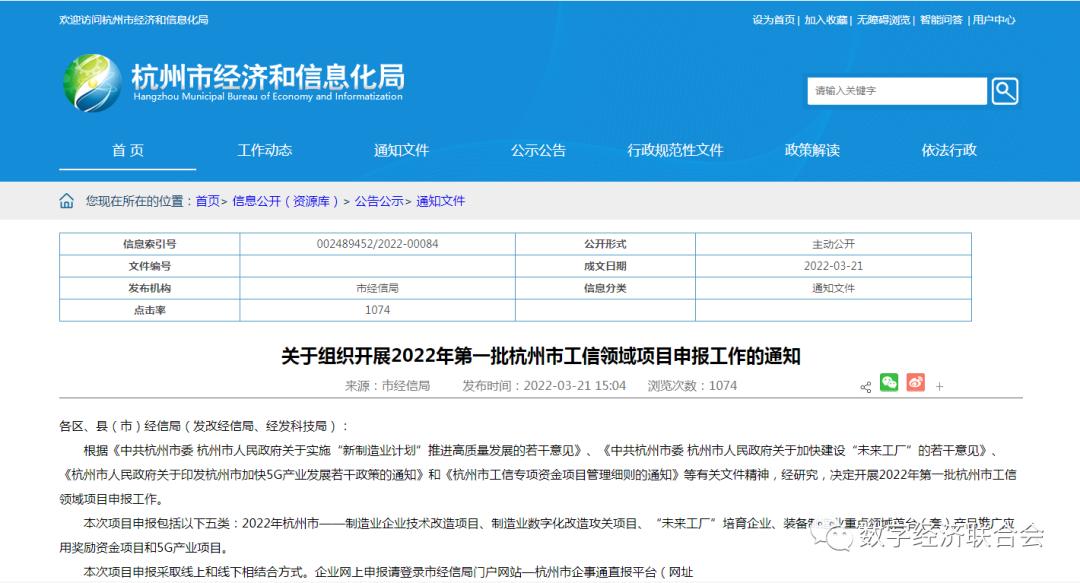This screenshot has height=583, width=1080.
Task: Open the share nodes icon
Action: point(866,387)
